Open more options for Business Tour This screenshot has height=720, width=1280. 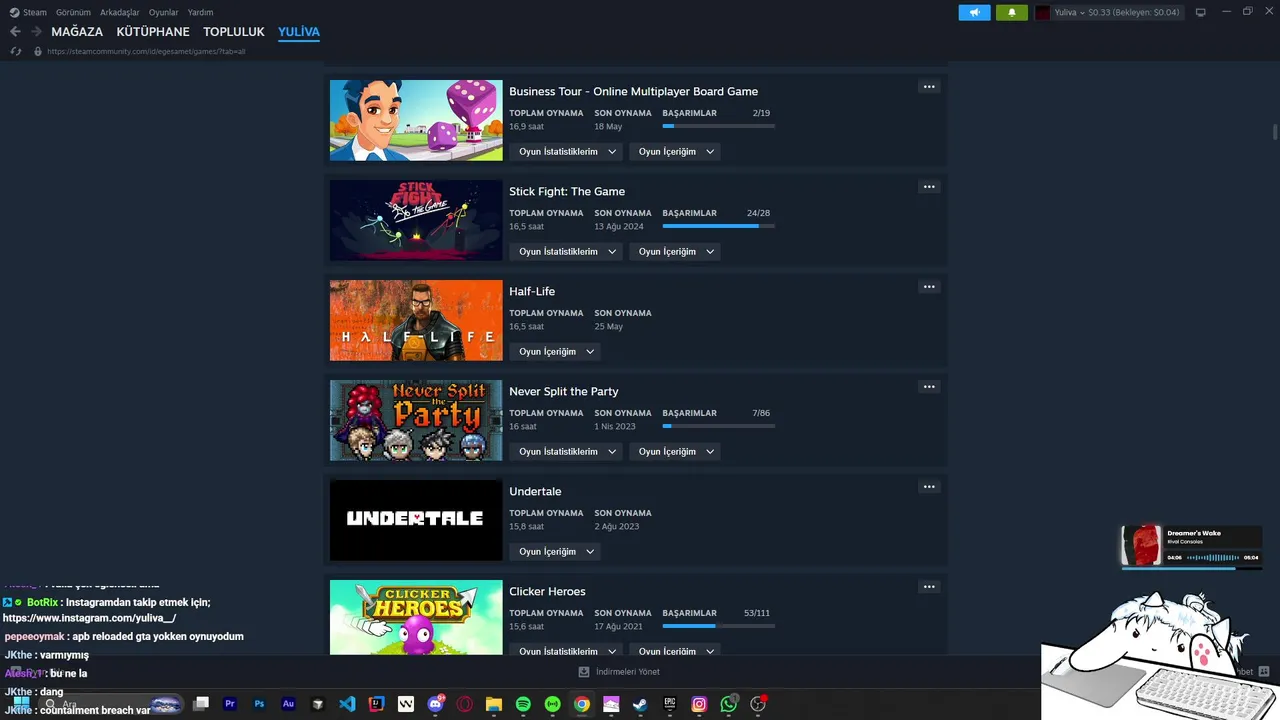929,87
